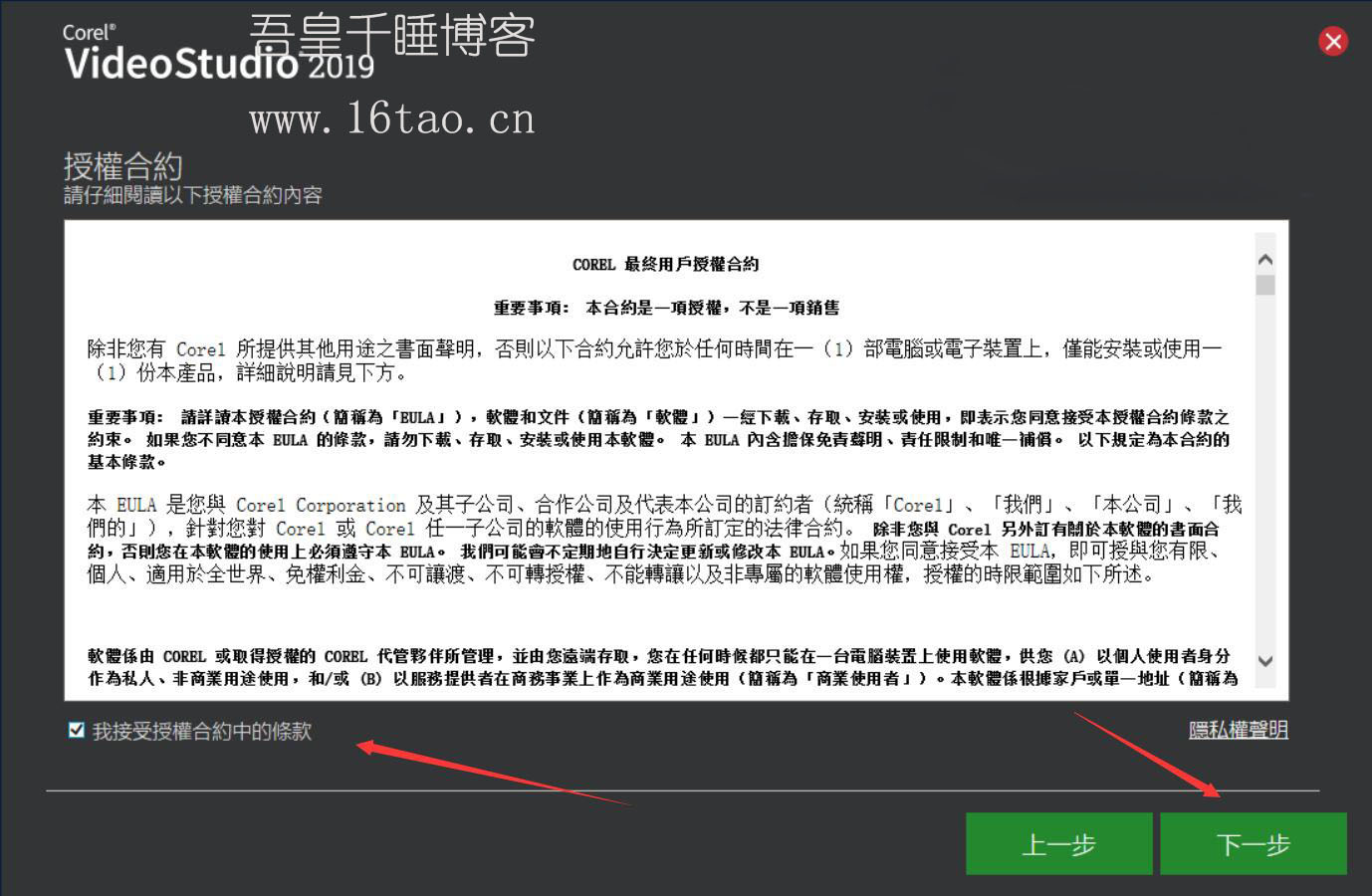Toggle the 我接受授權合約中的條款 checkbox

[x=77, y=731]
